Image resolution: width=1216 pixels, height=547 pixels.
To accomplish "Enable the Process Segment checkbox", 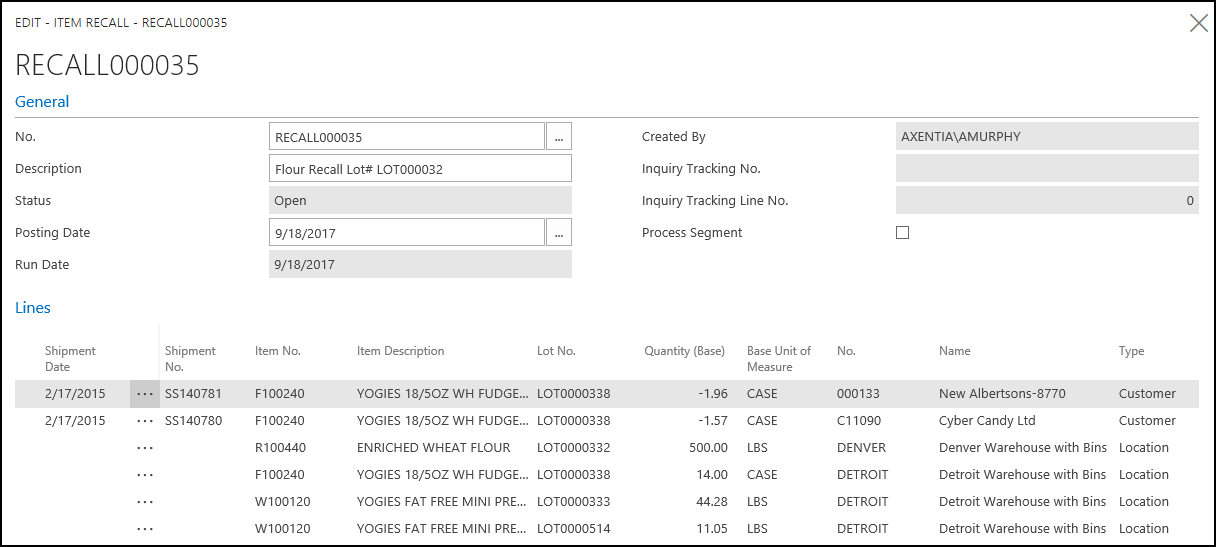I will click(x=902, y=233).
